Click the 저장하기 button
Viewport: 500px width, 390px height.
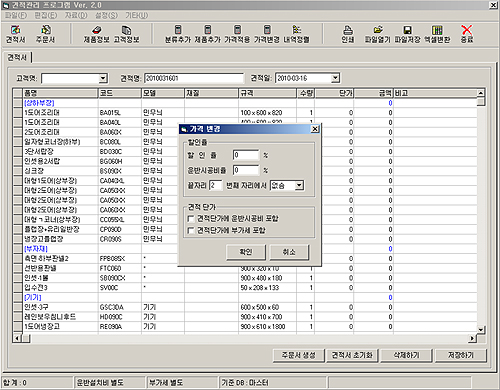coord(461,355)
